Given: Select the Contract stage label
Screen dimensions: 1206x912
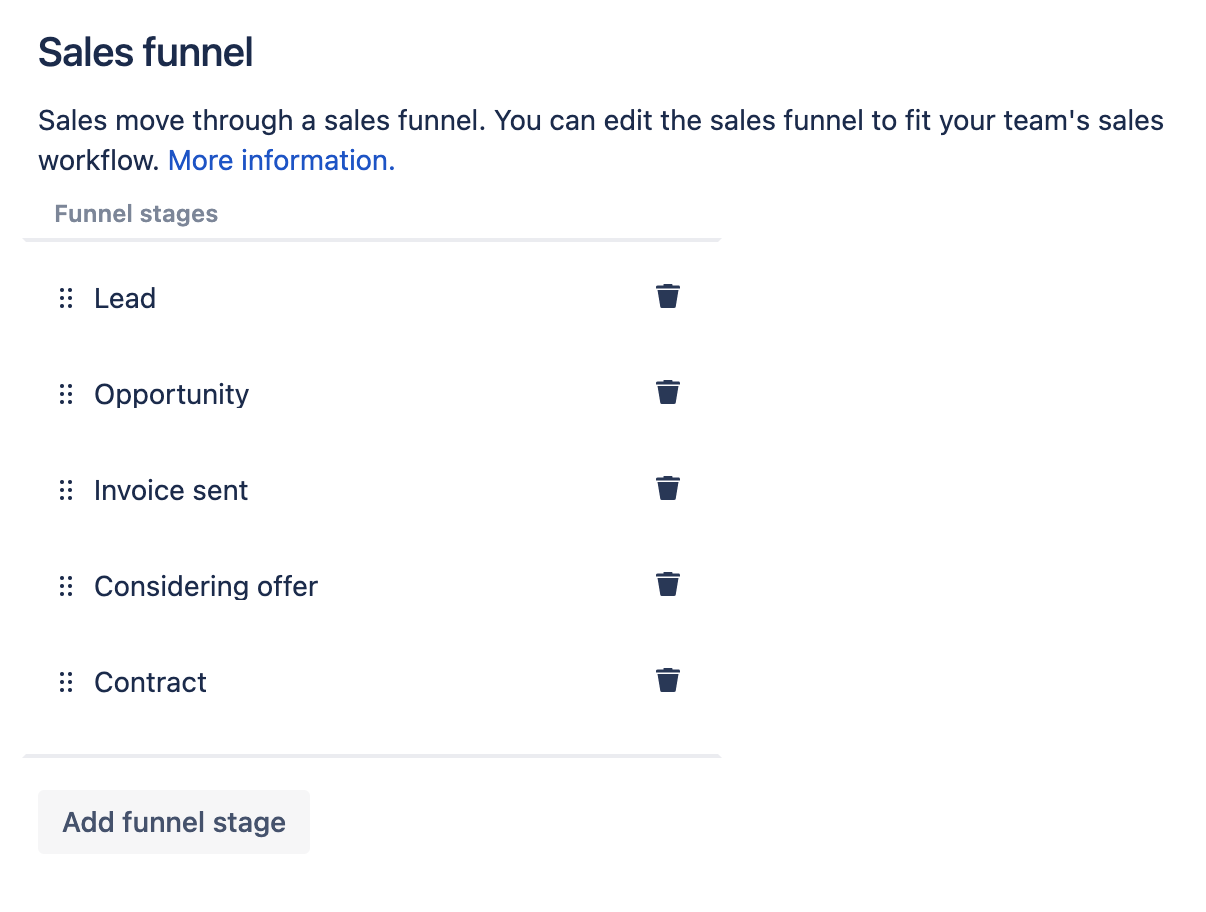Looking at the screenshot, I should click(150, 682).
